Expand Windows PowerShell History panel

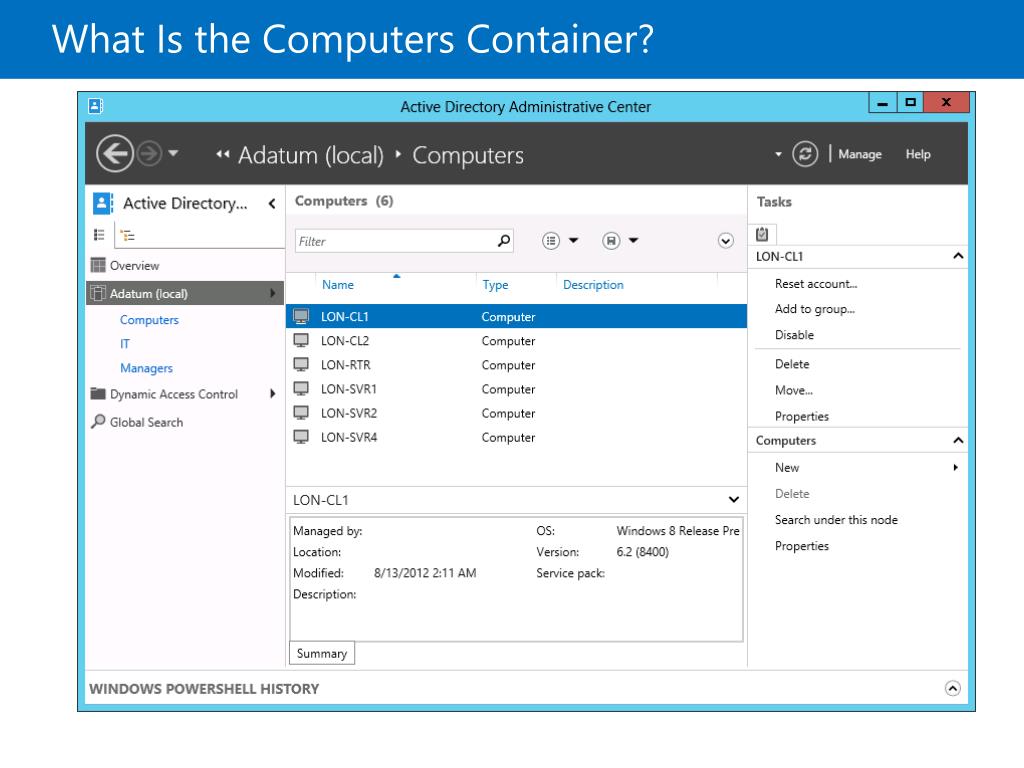point(952,688)
